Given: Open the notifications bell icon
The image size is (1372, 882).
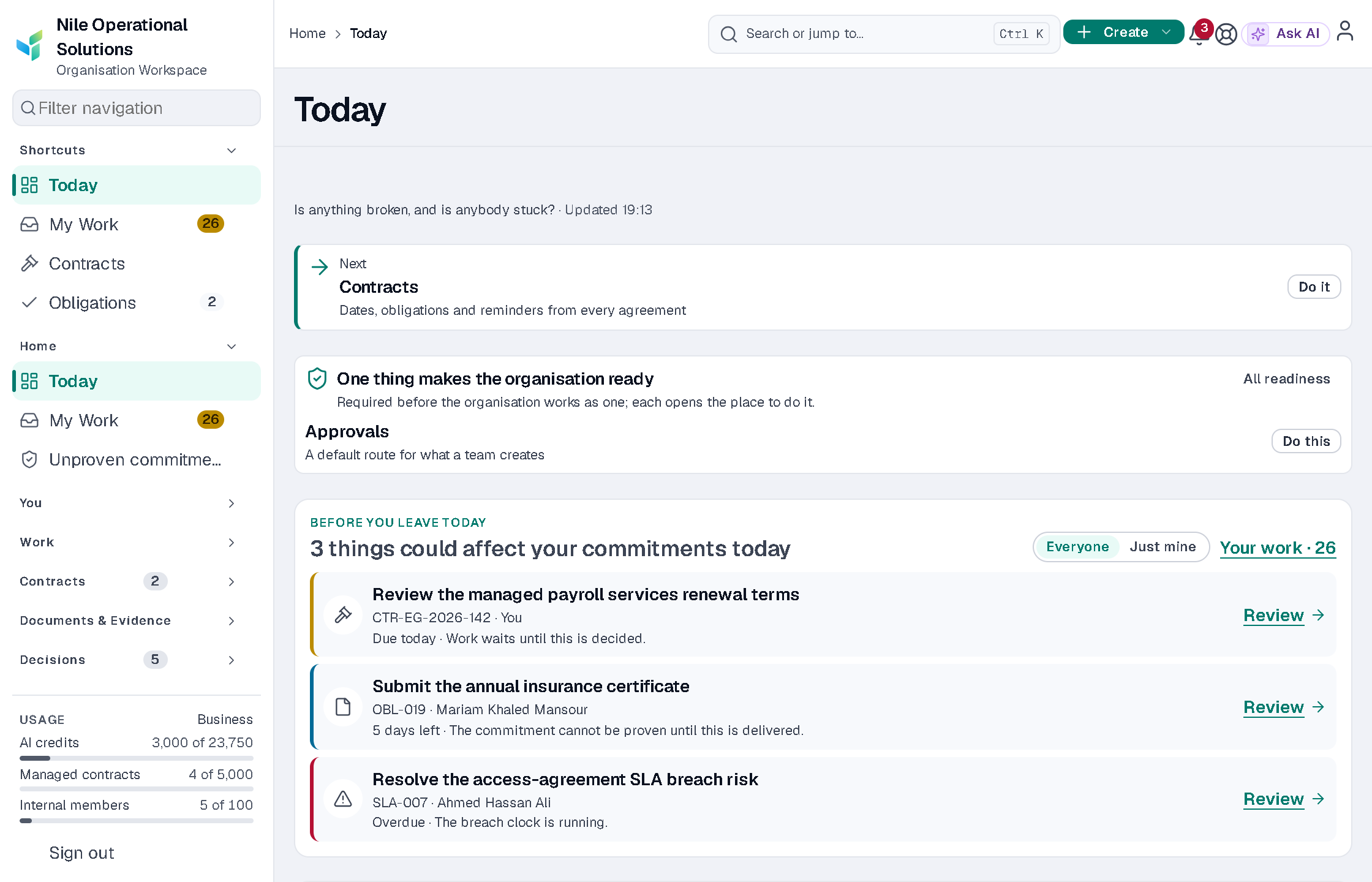Looking at the screenshot, I should [1199, 34].
